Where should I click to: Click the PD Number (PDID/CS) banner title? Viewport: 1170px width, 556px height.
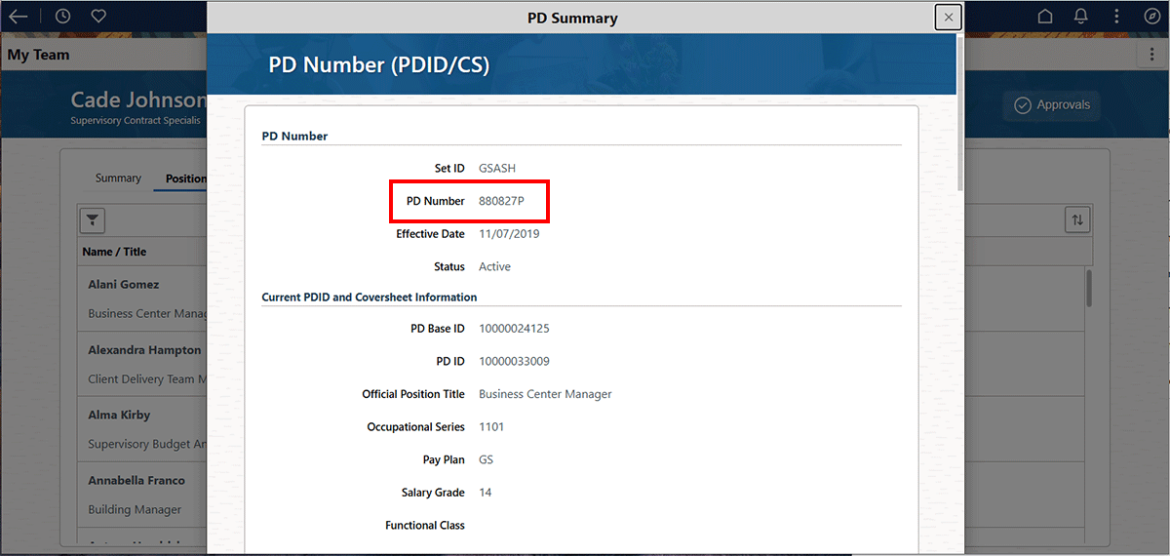click(379, 65)
